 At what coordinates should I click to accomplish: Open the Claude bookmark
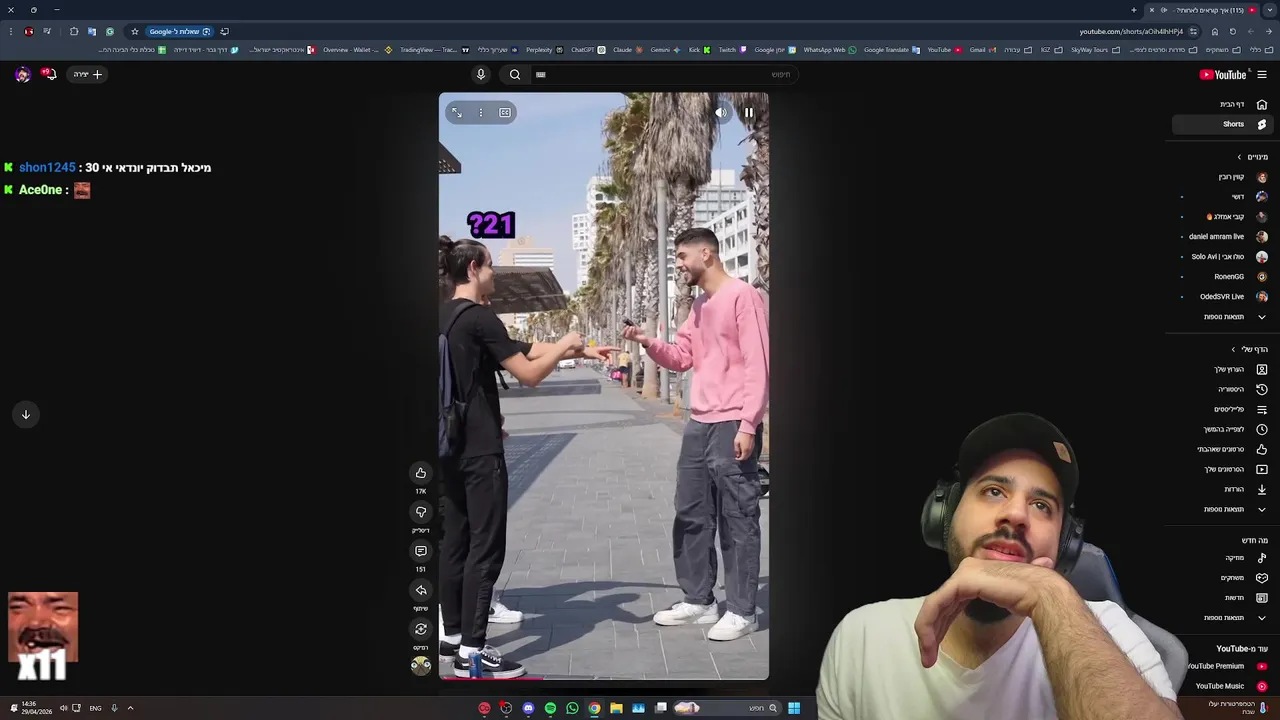coord(627,49)
